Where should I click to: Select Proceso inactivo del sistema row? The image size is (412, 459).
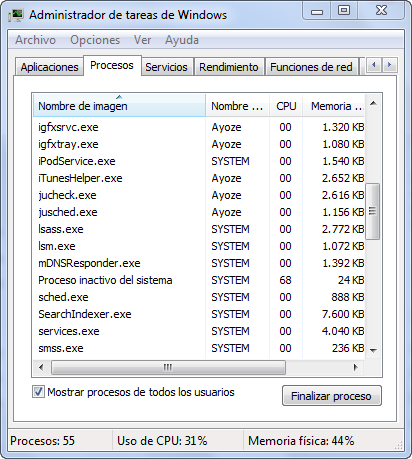click(x=199, y=280)
